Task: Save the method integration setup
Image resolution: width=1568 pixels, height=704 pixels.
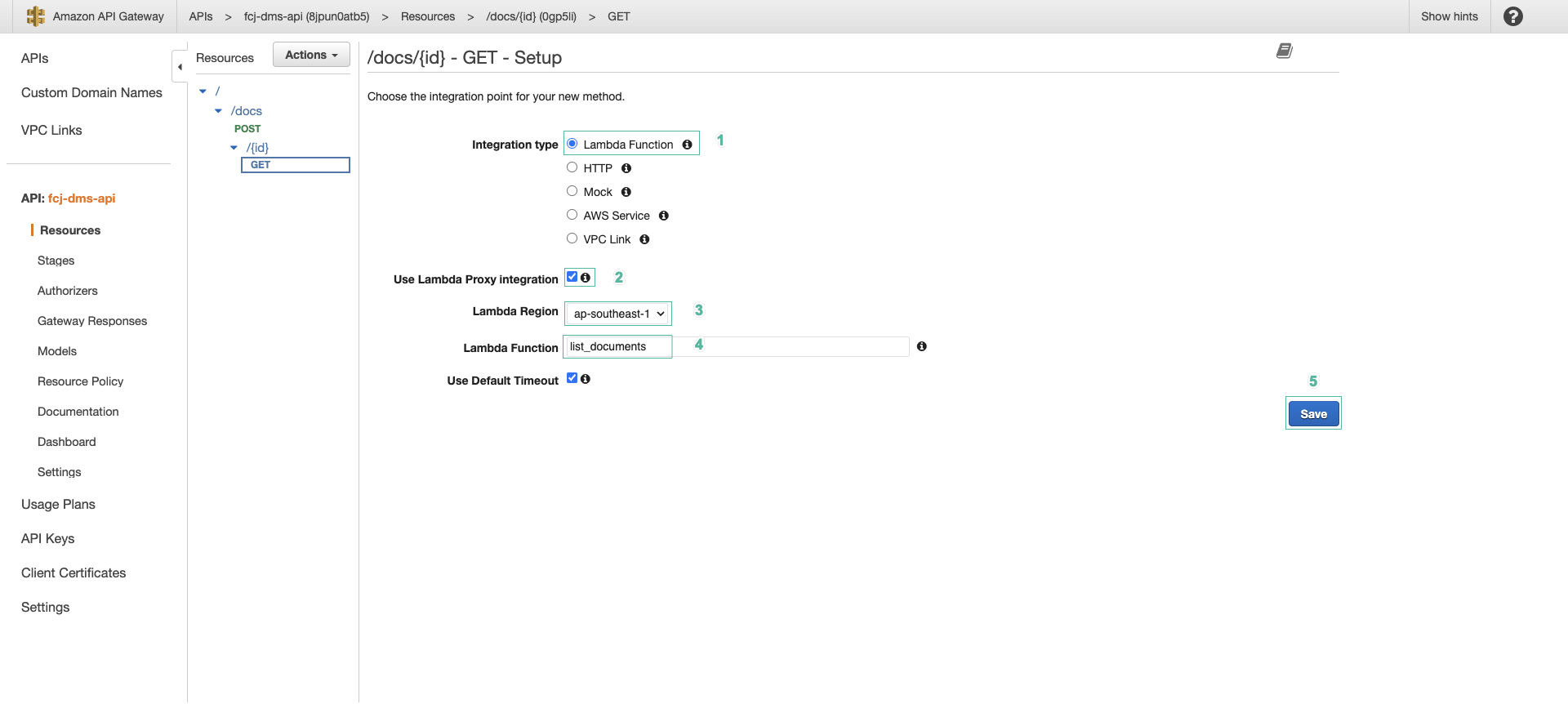Action: (x=1313, y=413)
